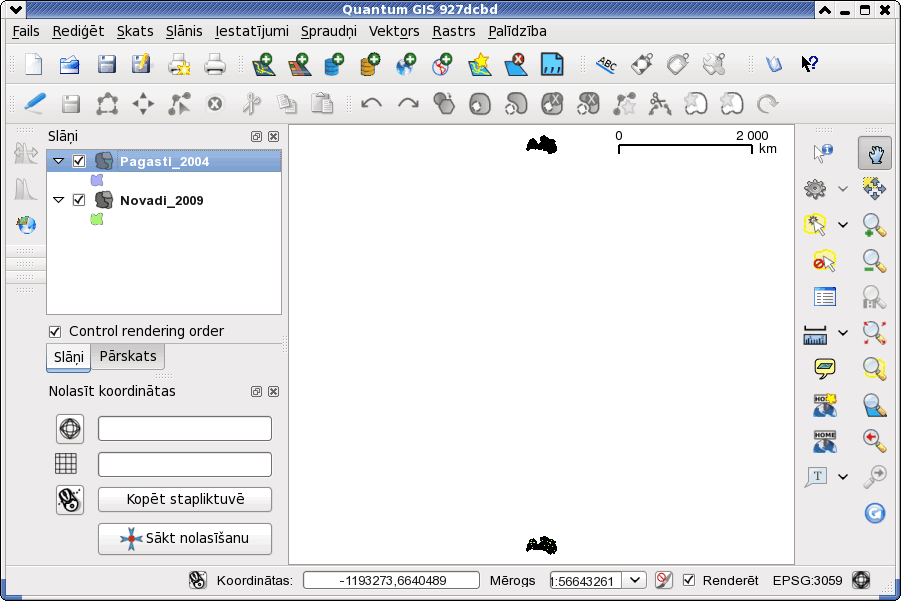
Task: Click the Koordinātas input field
Action: click(x=391, y=580)
